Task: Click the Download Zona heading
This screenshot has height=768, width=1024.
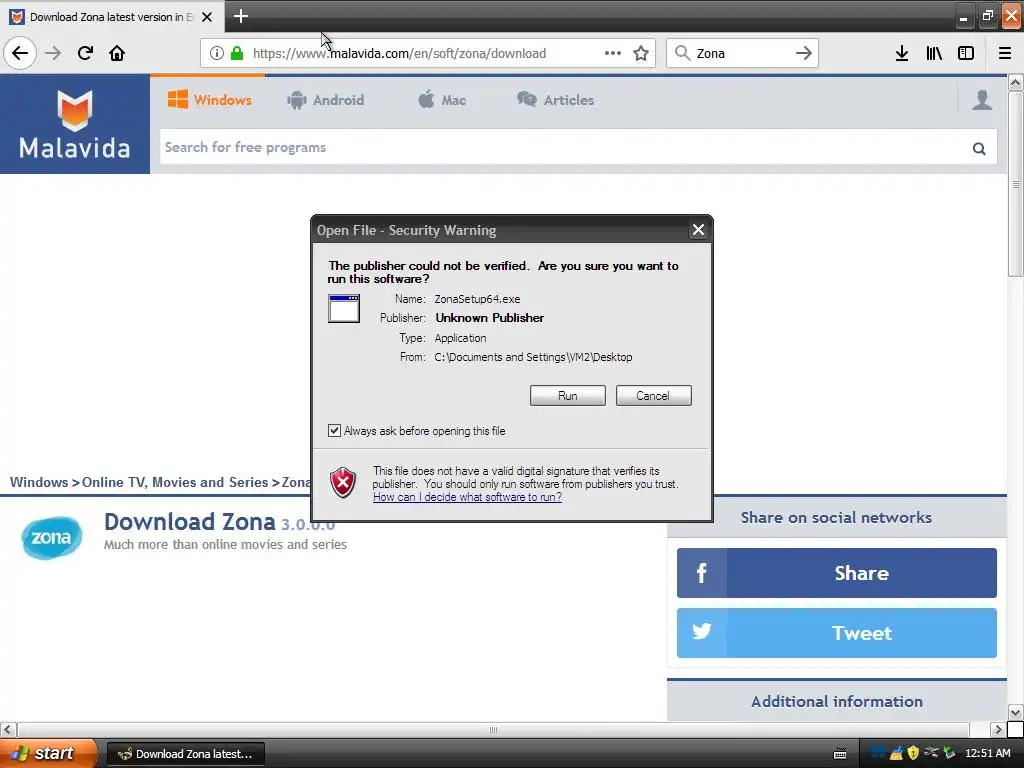Action: click(x=189, y=522)
